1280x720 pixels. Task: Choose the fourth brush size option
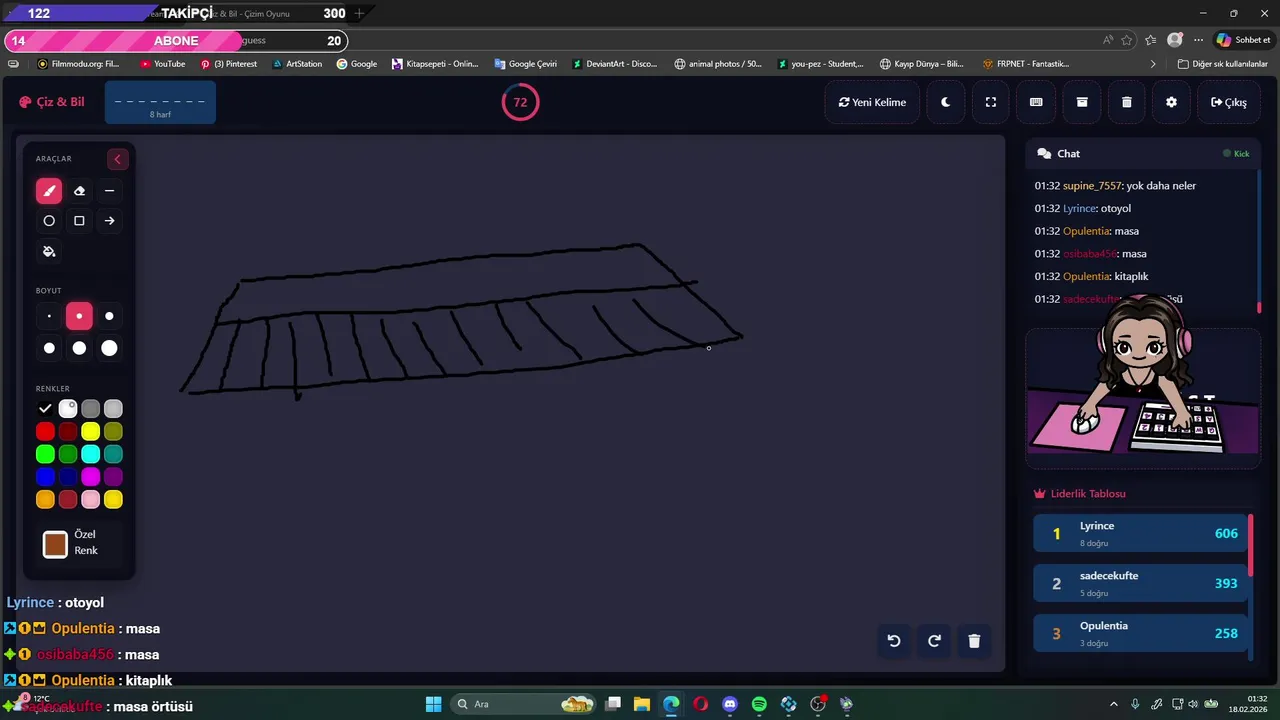tap(49, 348)
